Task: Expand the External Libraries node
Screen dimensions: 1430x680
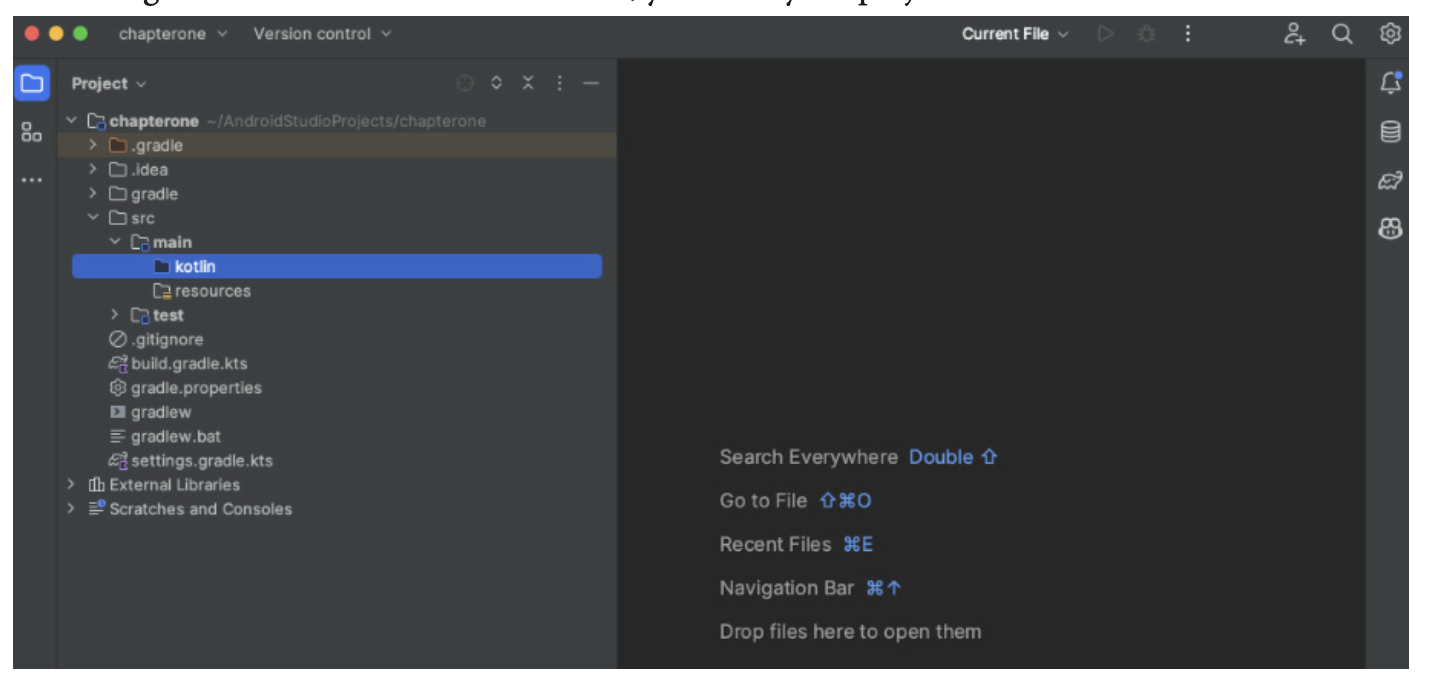Action: [71, 485]
